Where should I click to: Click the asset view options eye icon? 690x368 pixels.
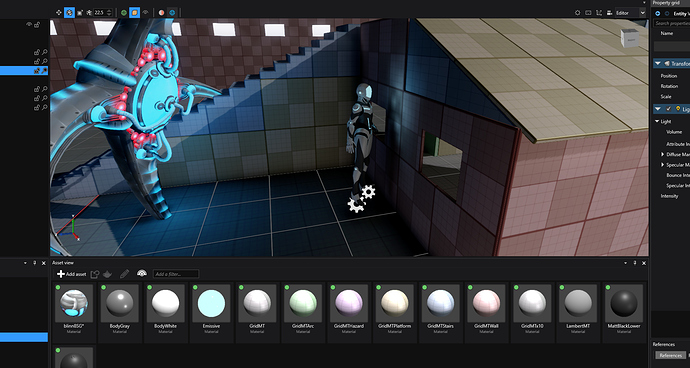pos(142,274)
